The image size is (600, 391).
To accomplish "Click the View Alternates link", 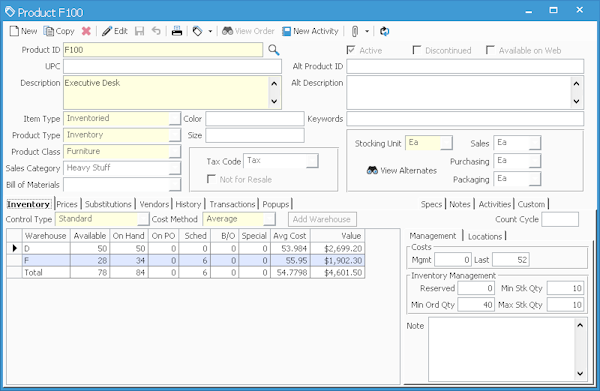I will (x=402, y=171).
